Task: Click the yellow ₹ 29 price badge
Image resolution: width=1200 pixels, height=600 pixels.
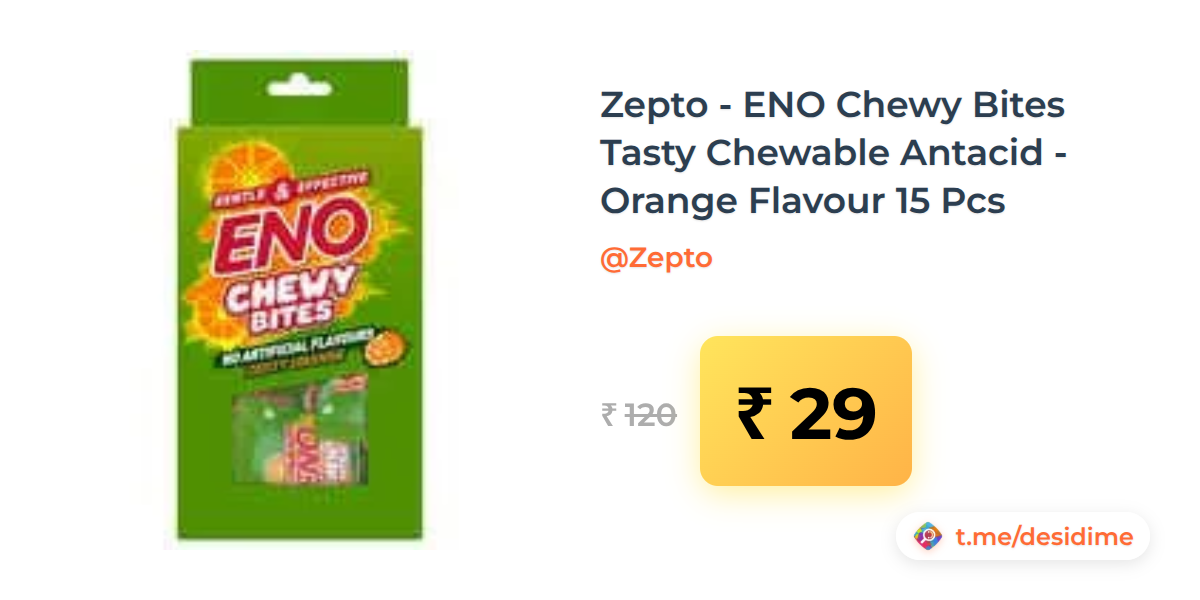Action: tap(806, 411)
